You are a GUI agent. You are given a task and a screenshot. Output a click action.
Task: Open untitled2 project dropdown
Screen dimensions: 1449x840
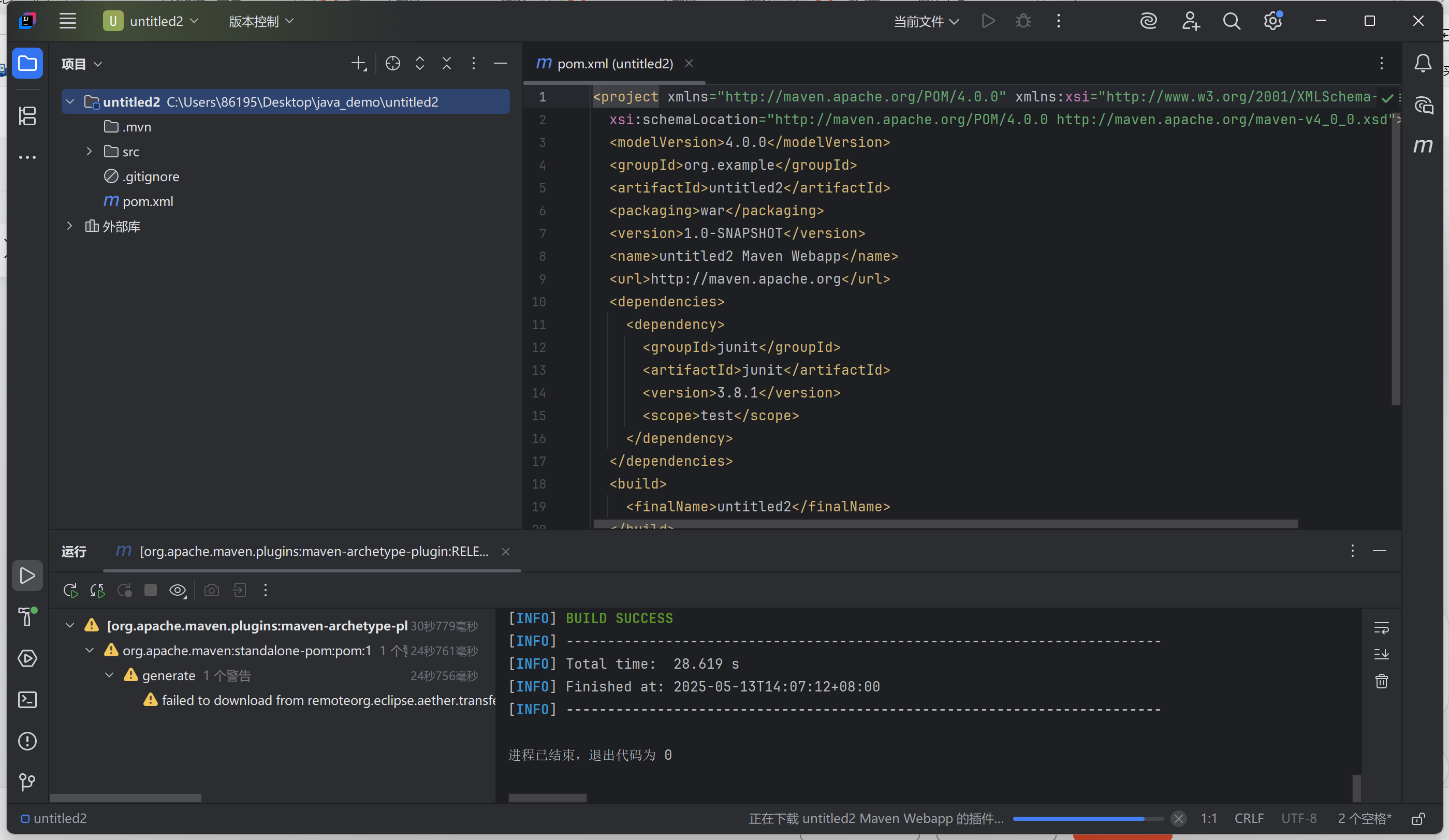click(151, 21)
